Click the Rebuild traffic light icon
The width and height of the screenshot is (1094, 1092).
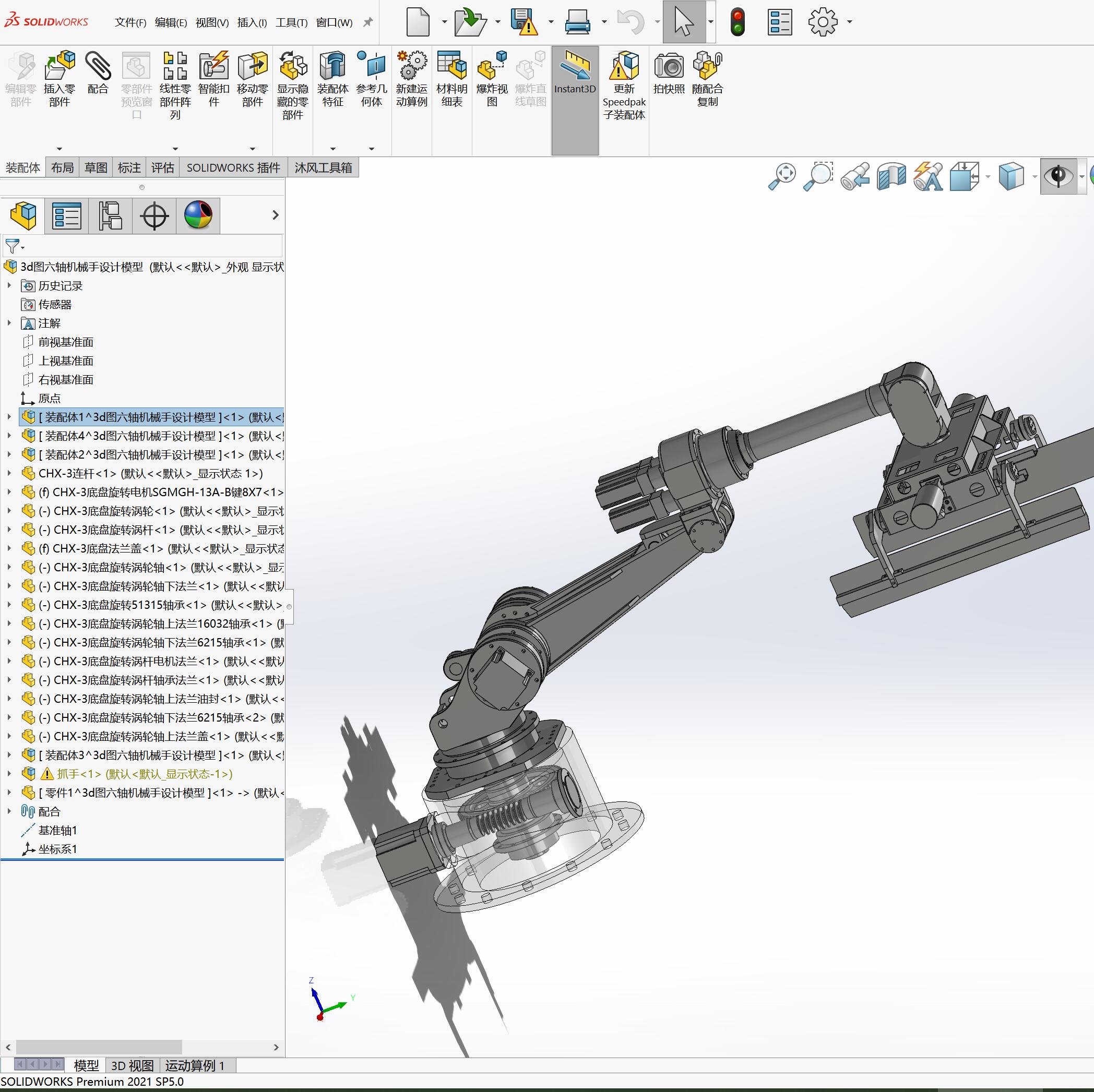pyautogui.click(x=738, y=21)
